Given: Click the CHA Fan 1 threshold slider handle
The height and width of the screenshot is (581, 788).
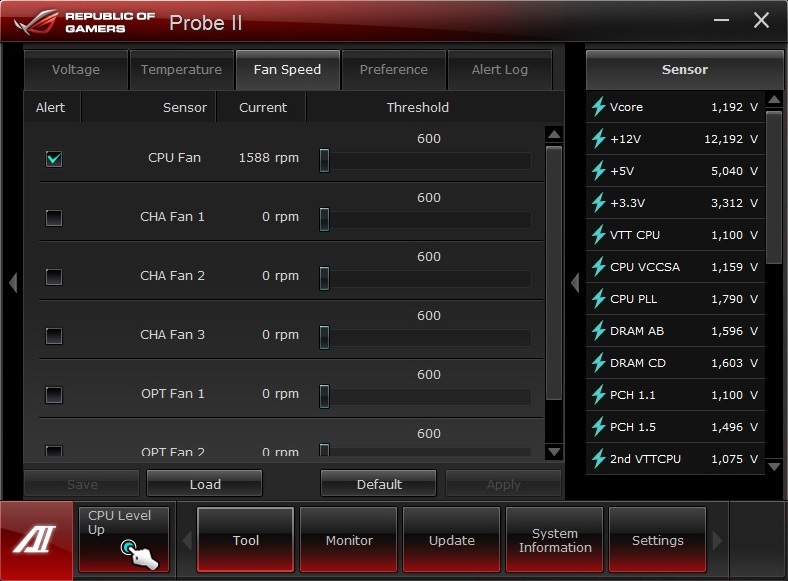Looking at the screenshot, I should pyautogui.click(x=325, y=219).
